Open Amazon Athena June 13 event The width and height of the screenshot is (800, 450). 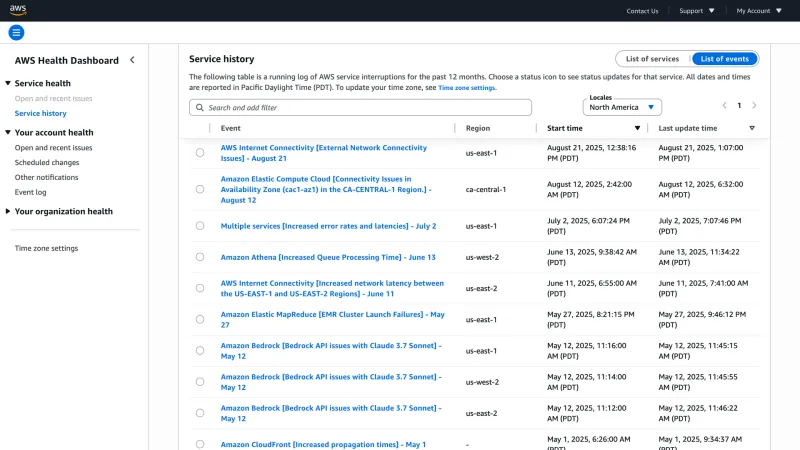pyautogui.click(x=328, y=257)
